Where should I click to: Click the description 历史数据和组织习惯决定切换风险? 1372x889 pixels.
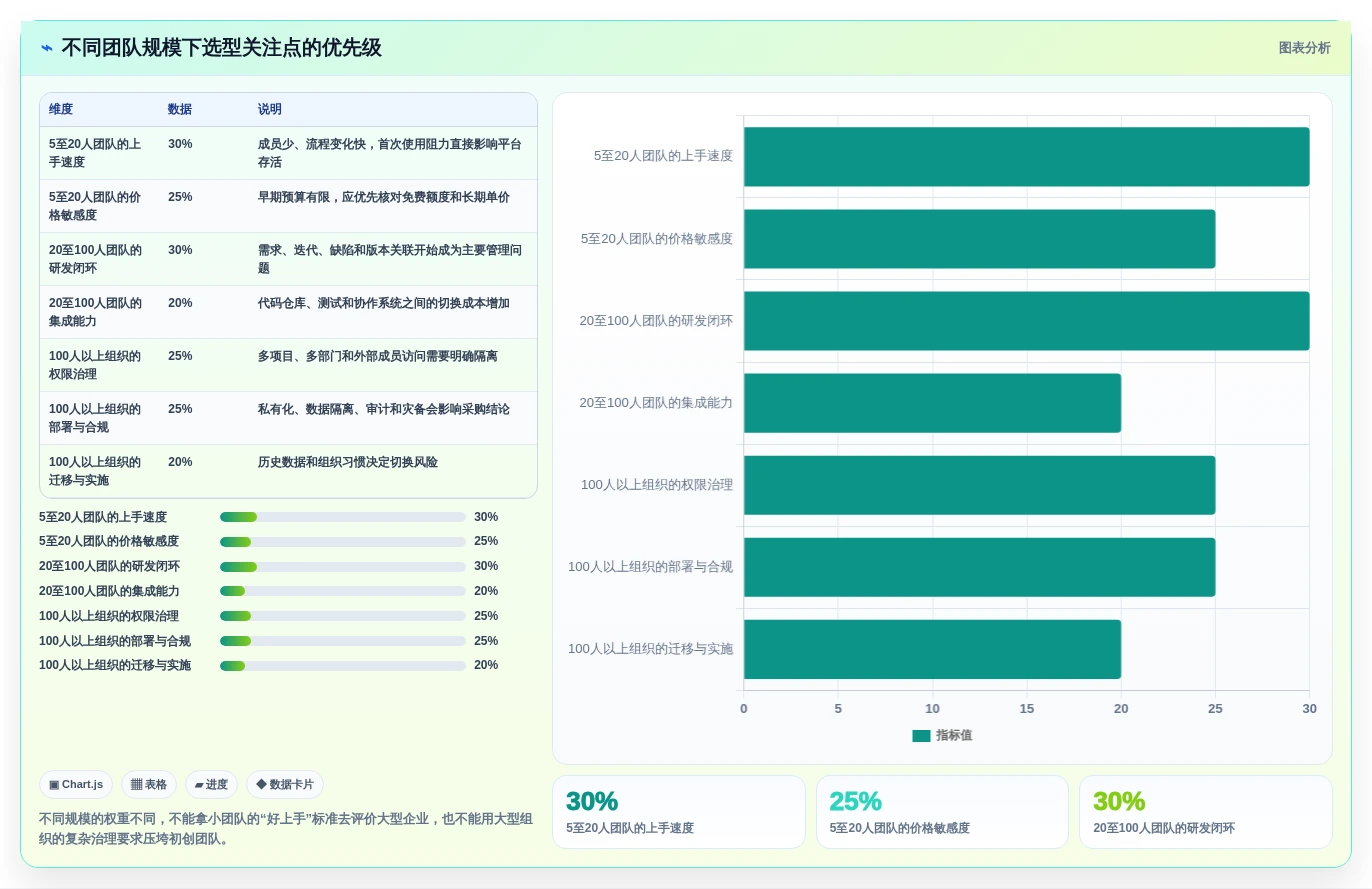point(348,462)
